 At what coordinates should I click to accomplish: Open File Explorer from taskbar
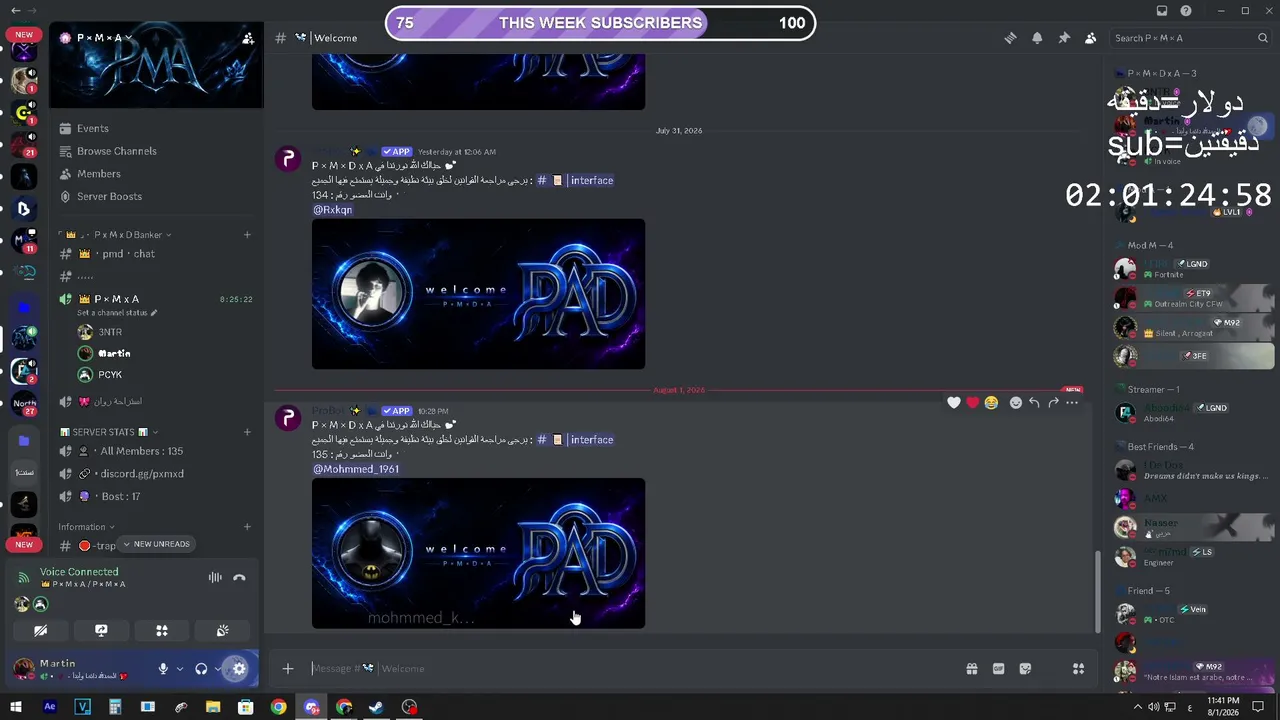(x=213, y=707)
